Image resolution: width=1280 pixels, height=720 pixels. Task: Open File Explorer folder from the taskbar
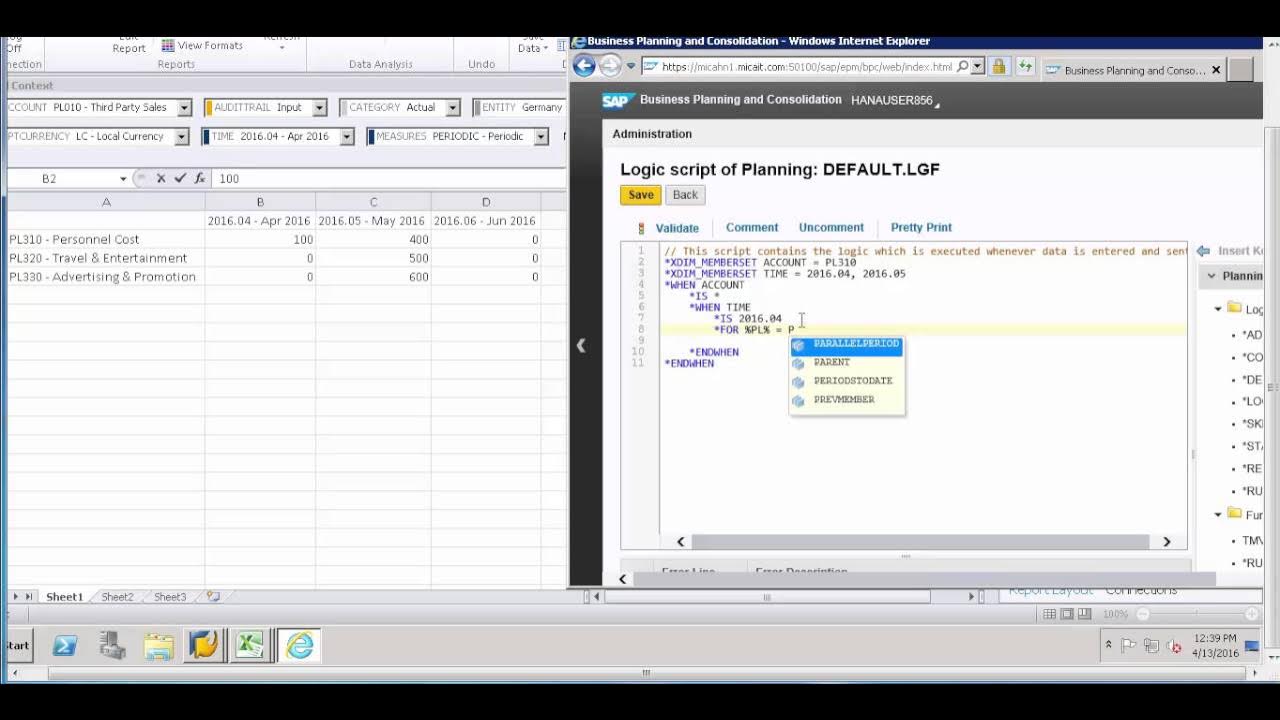(159, 646)
